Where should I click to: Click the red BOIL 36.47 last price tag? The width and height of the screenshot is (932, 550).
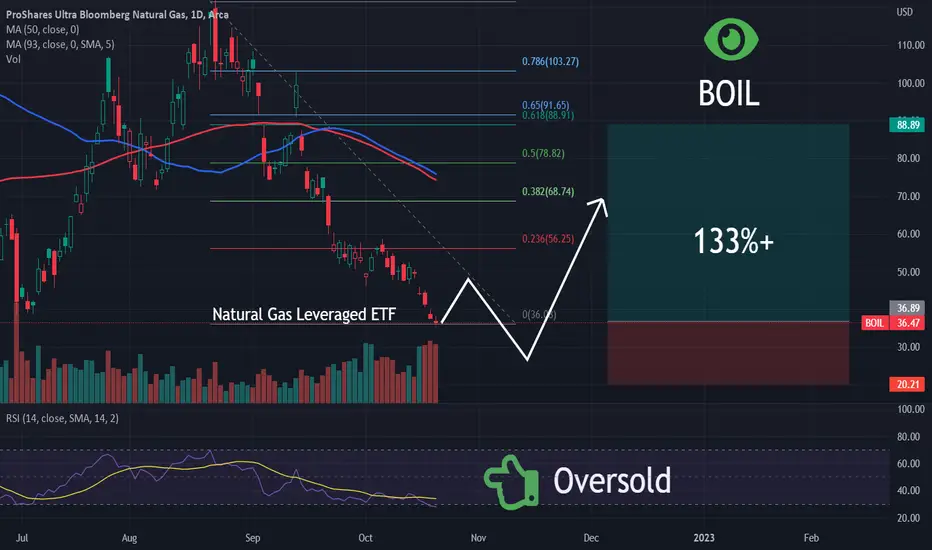893,323
